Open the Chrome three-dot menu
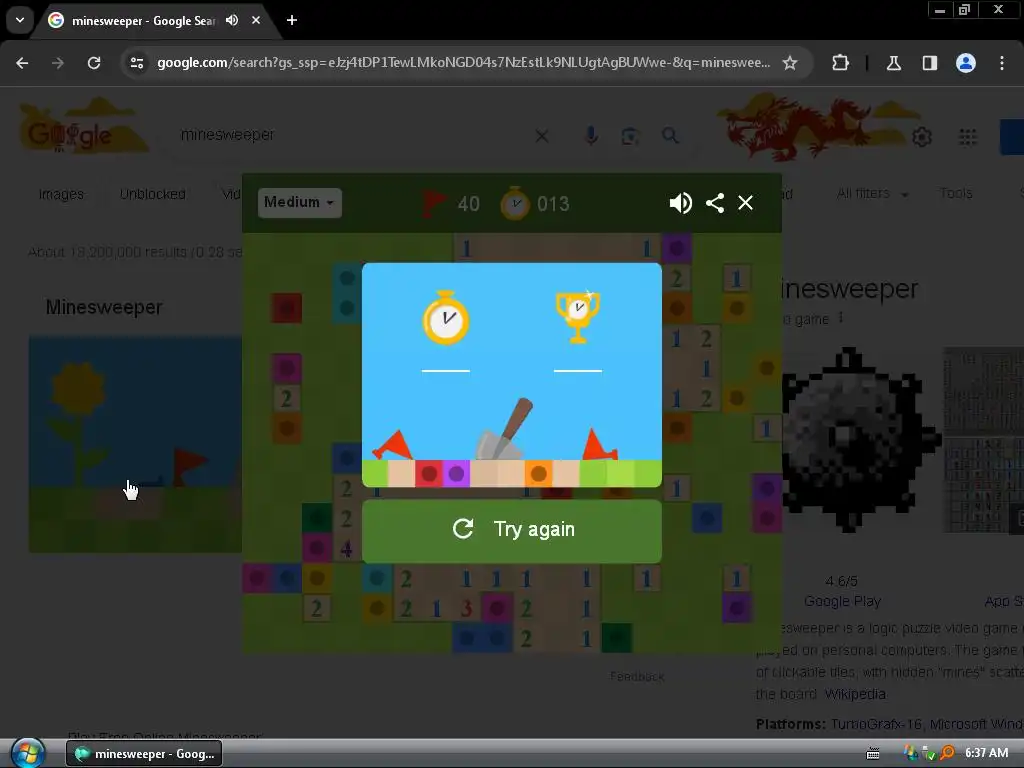 click(1002, 63)
